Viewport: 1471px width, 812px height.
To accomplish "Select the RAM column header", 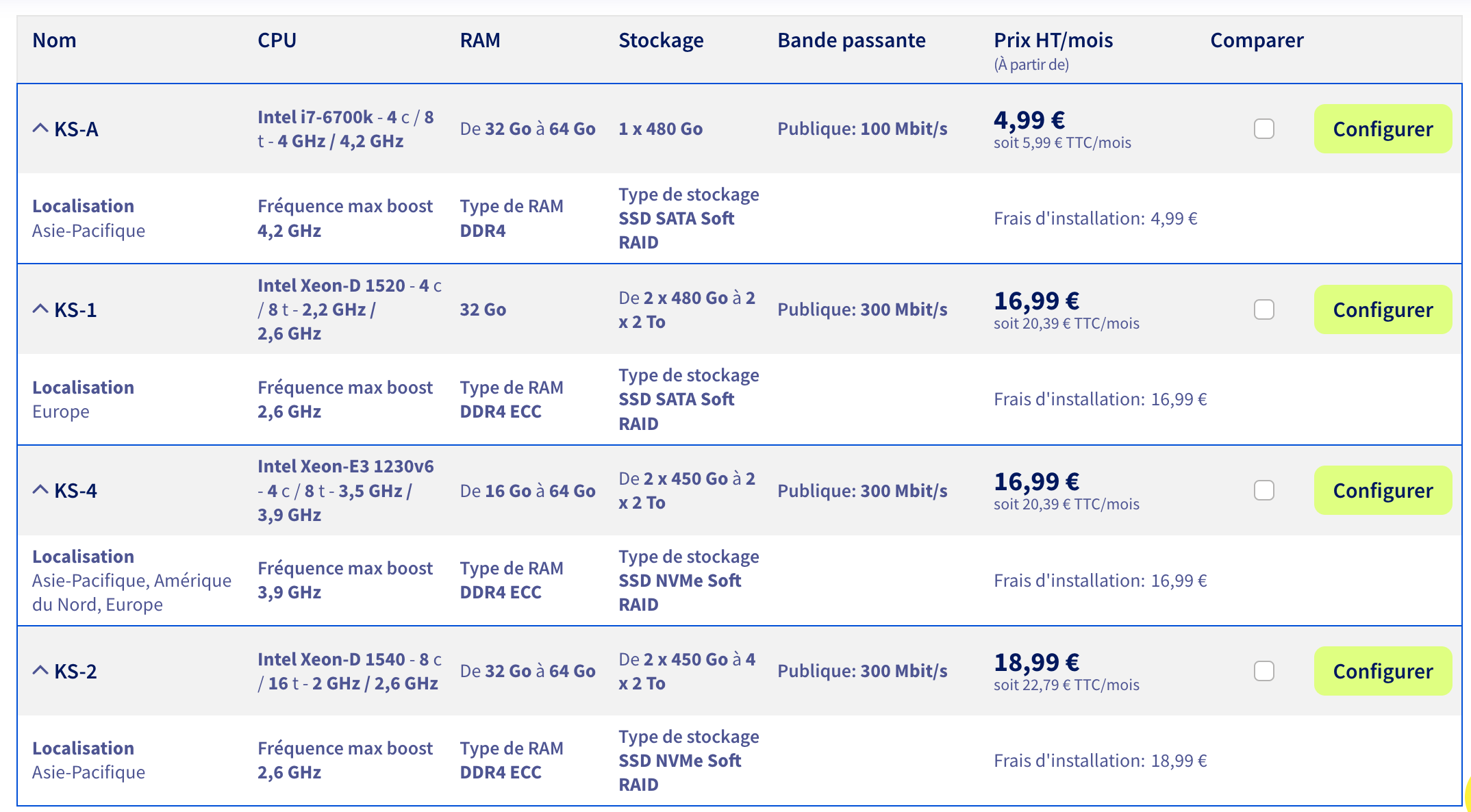I will tap(480, 40).
